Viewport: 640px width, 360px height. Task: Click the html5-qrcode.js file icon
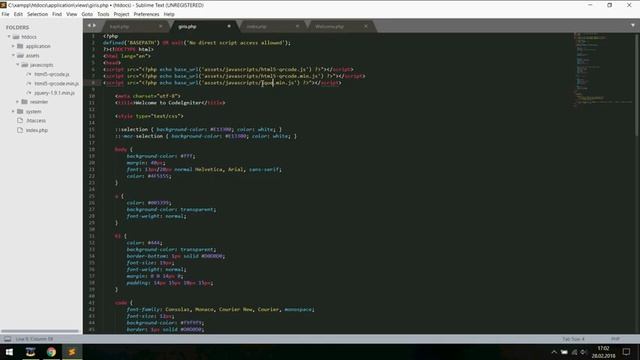(x=29, y=74)
